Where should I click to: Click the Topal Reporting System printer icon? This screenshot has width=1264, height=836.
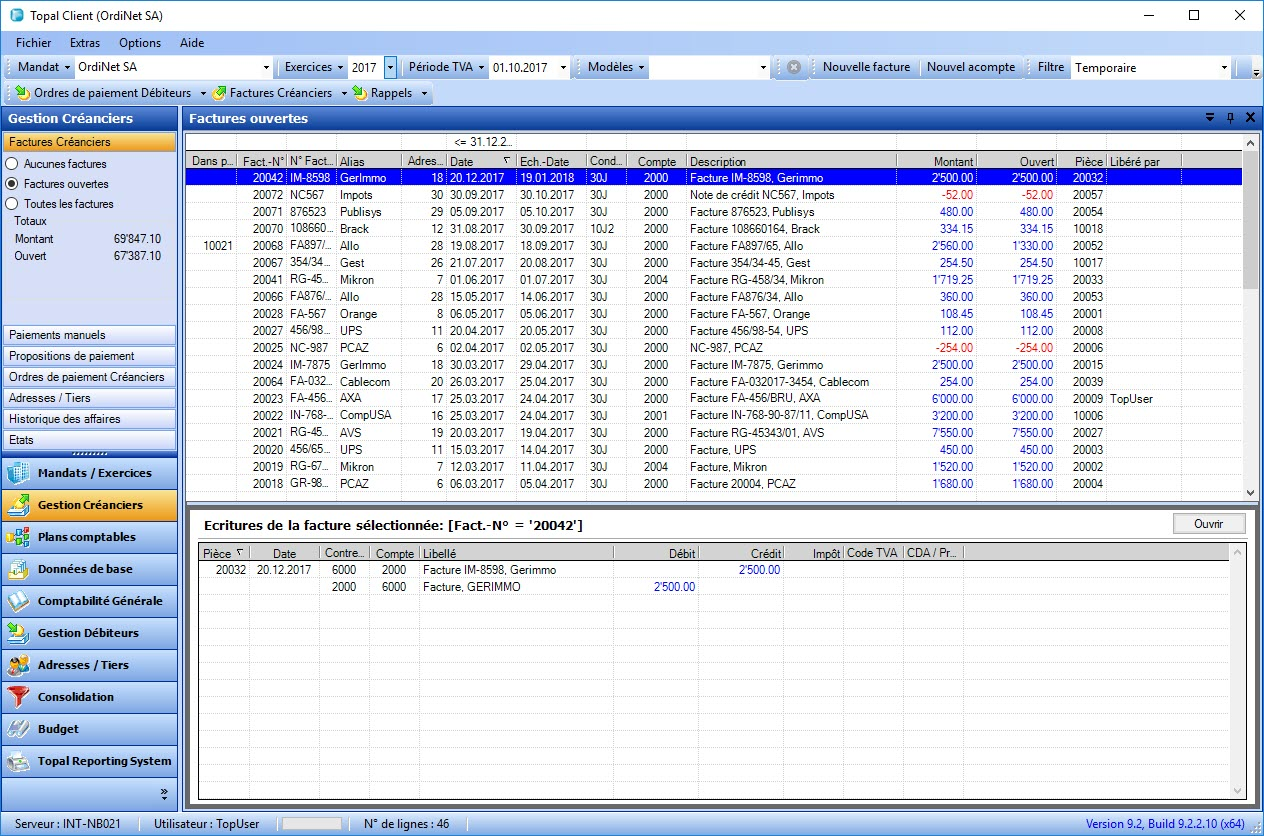pos(18,761)
